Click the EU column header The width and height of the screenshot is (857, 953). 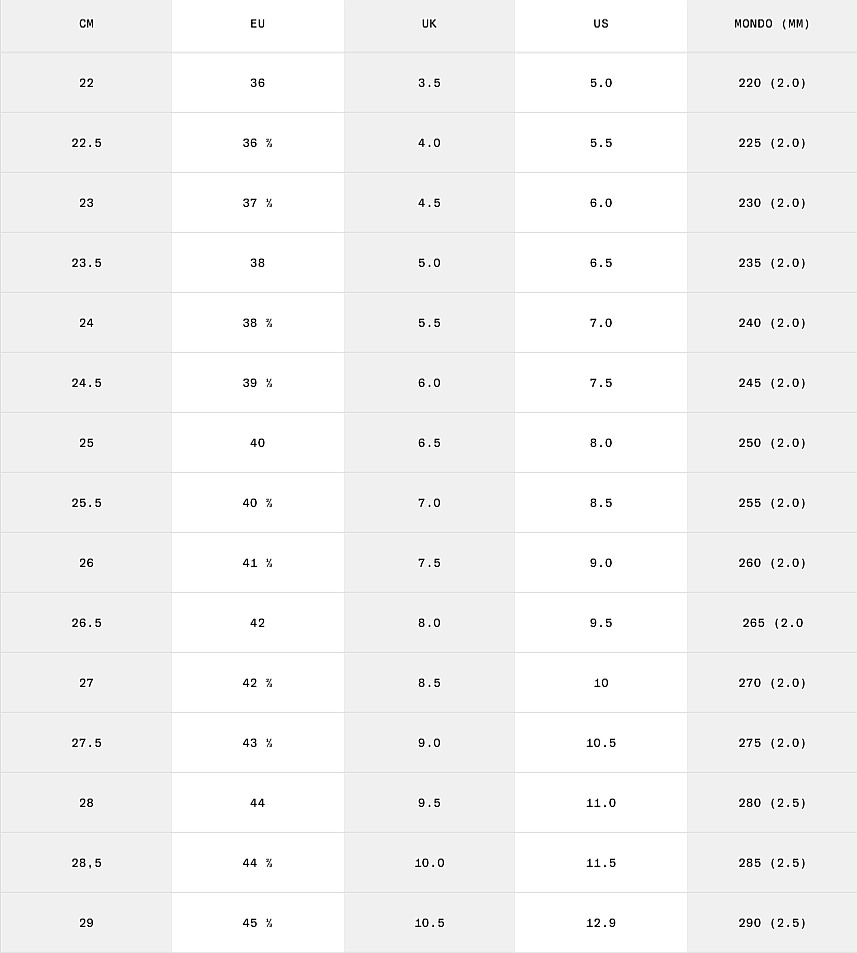(x=258, y=24)
